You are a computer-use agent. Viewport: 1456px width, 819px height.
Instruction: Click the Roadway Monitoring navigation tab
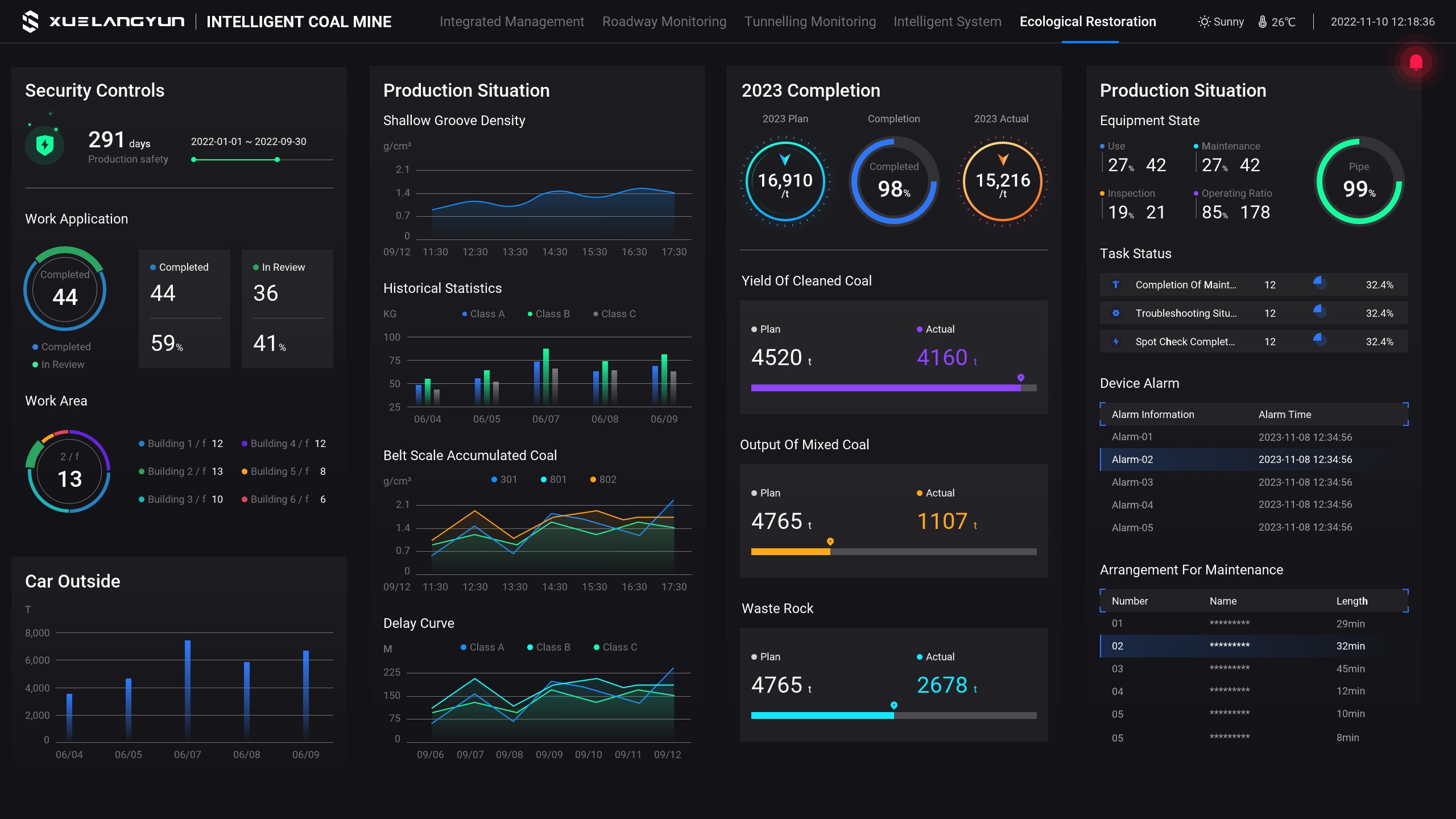[664, 21]
